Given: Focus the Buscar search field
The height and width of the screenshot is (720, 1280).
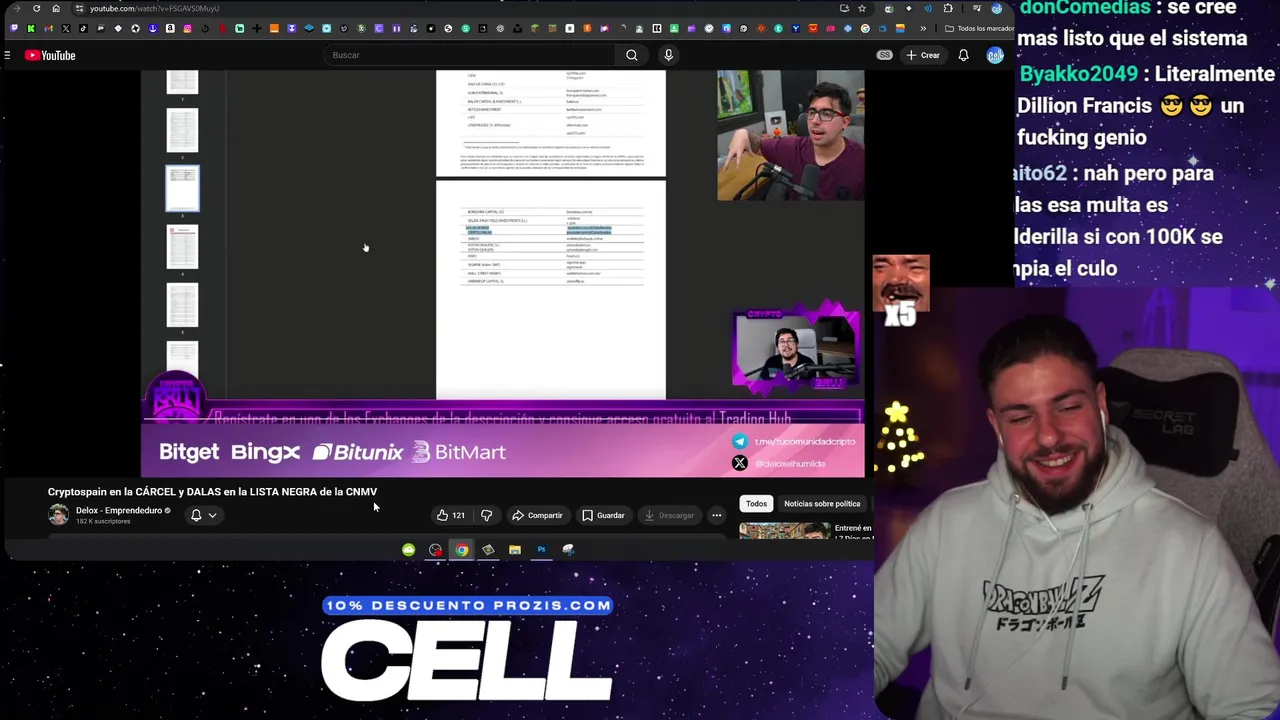Looking at the screenshot, I should coord(470,55).
